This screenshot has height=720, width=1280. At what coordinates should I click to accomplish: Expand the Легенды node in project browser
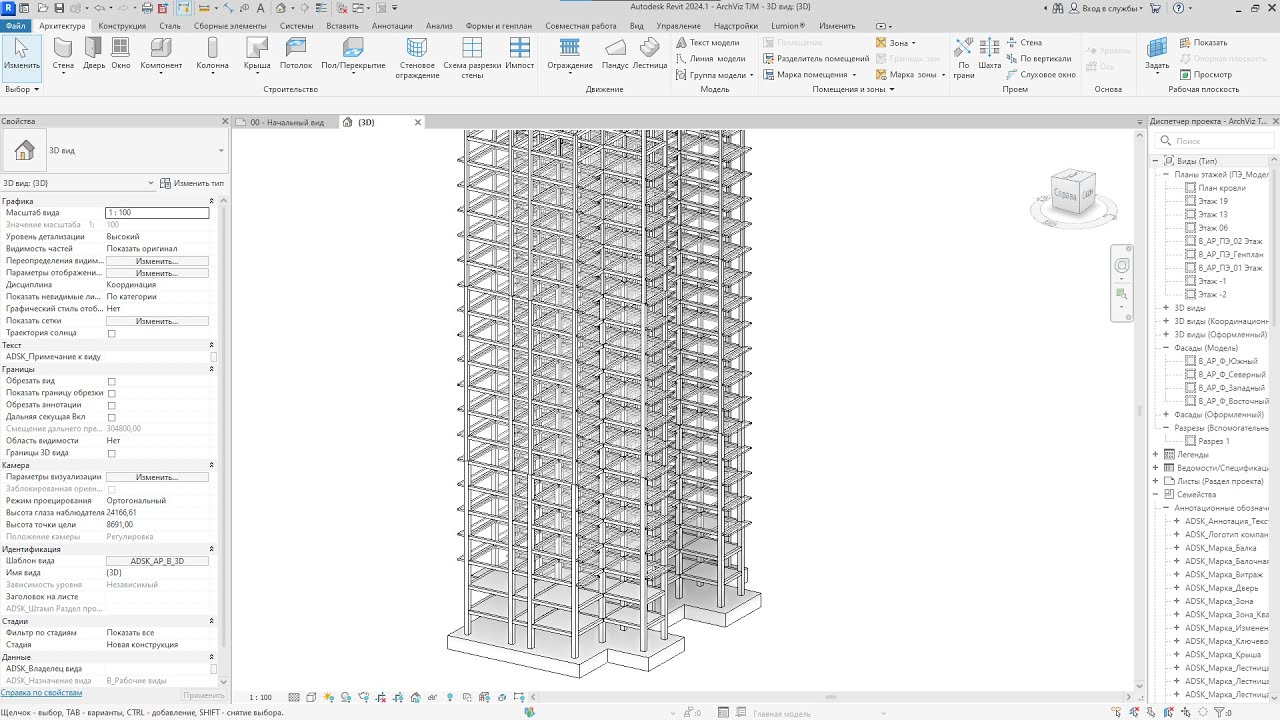[x=1156, y=454]
